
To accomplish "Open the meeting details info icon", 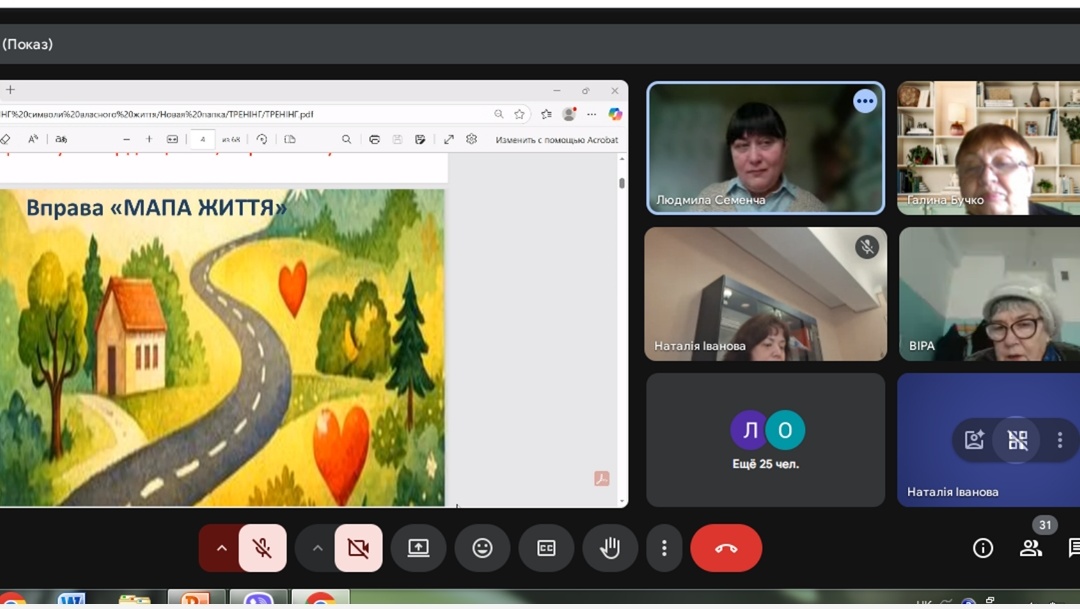I will coord(983,548).
